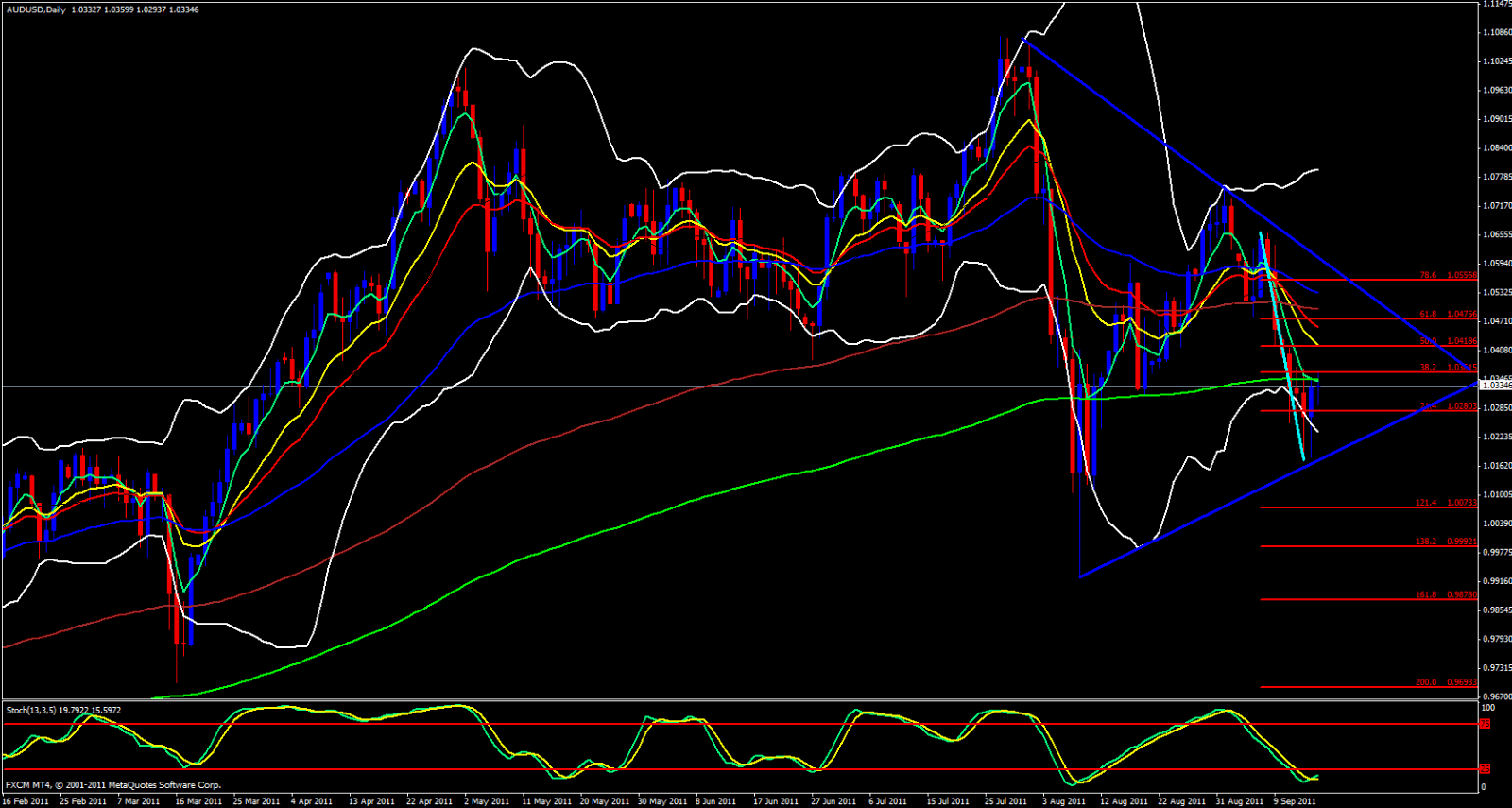
Task: Click the 11 May 2011 date label
Action: click(546, 801)
